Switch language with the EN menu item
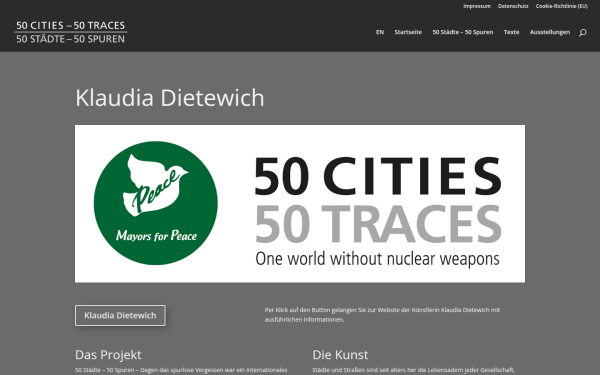The image size is (600, 375). pos(380,32)
